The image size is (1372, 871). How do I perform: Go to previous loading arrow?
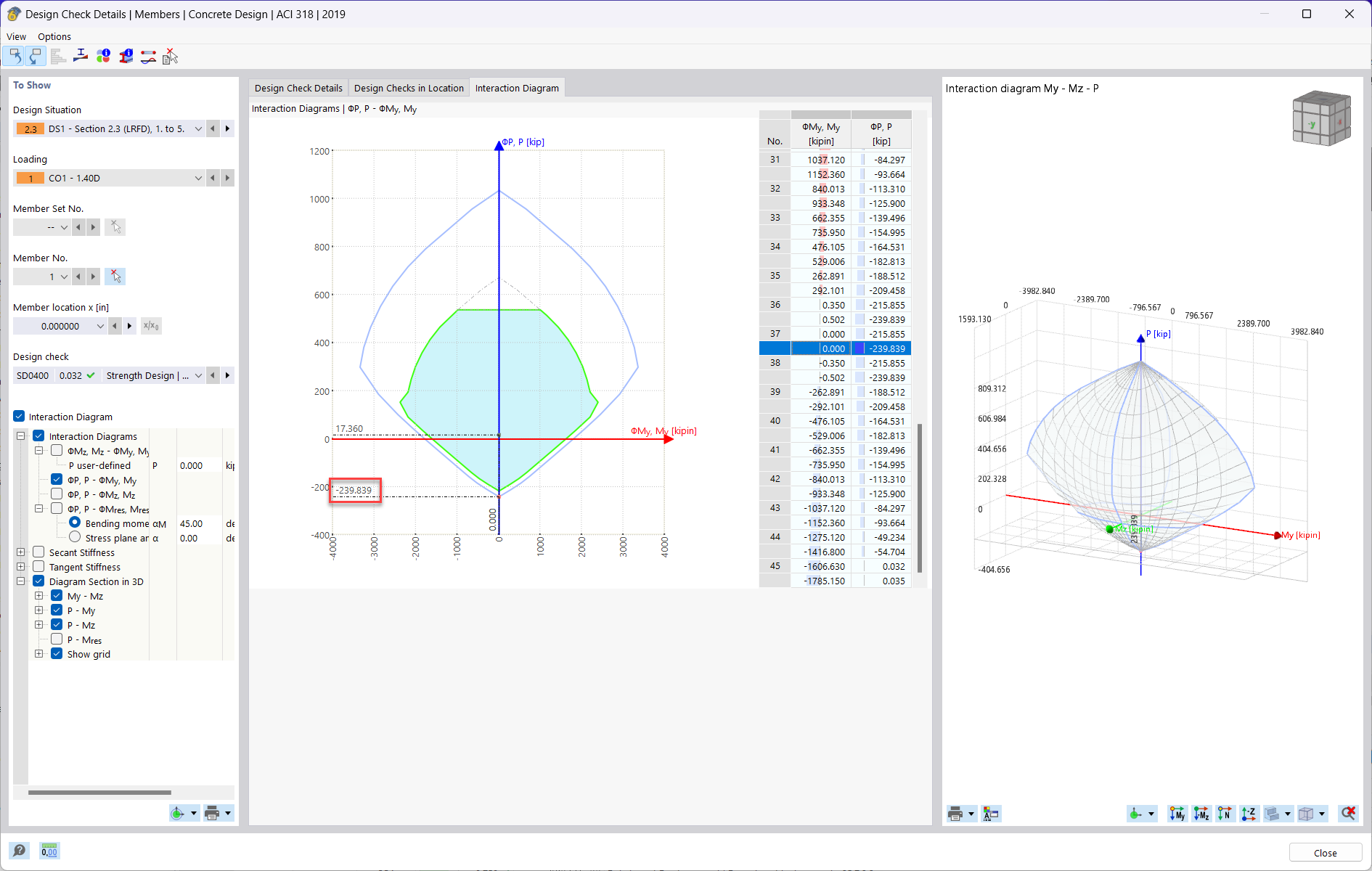pyautogui.click(x=213, y=178)
